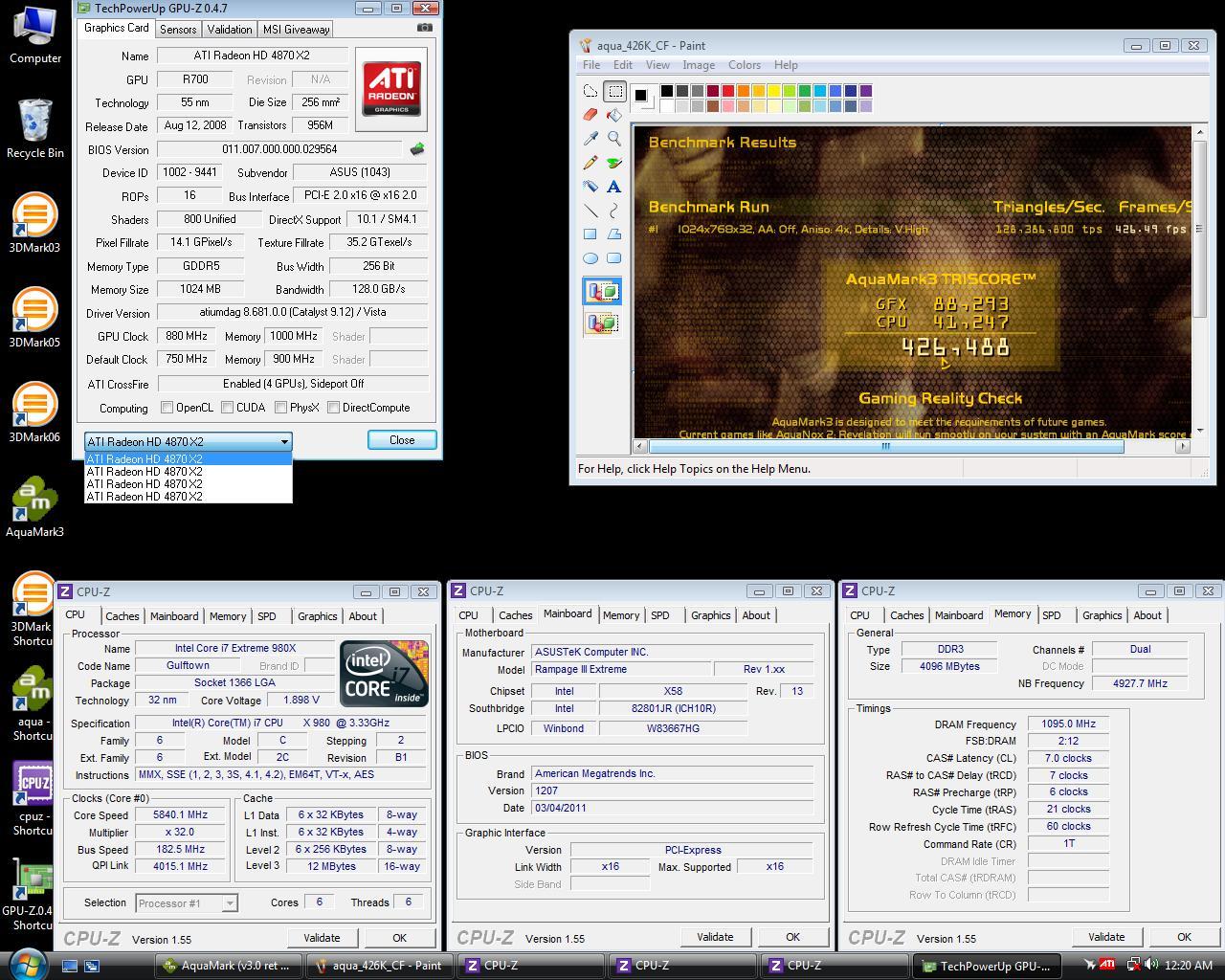
Task: Open the Colors menu in Paint
Action: tap(745, 65)
